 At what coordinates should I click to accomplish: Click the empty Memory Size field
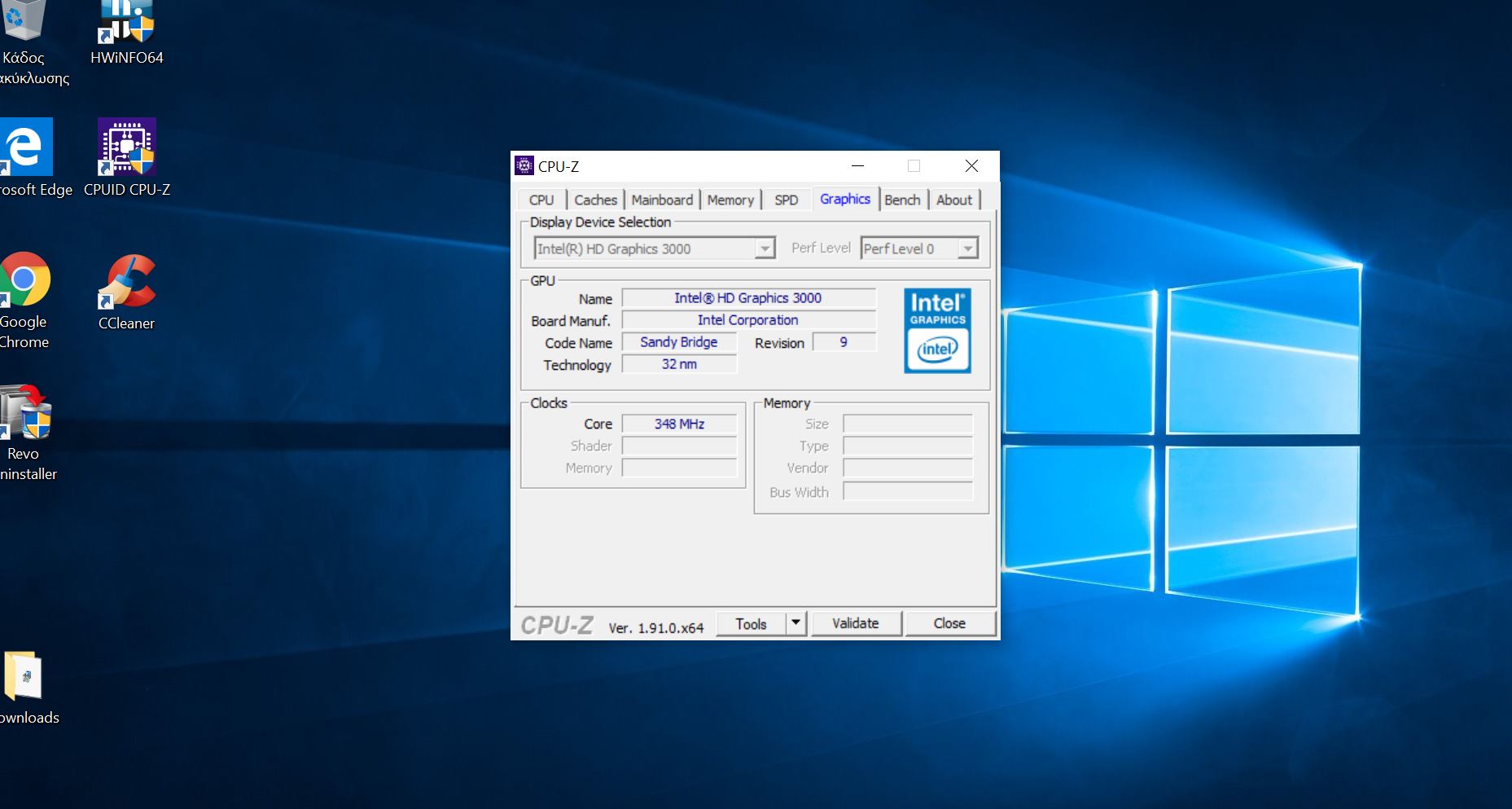pyautogui.click(x=908, y=424)
